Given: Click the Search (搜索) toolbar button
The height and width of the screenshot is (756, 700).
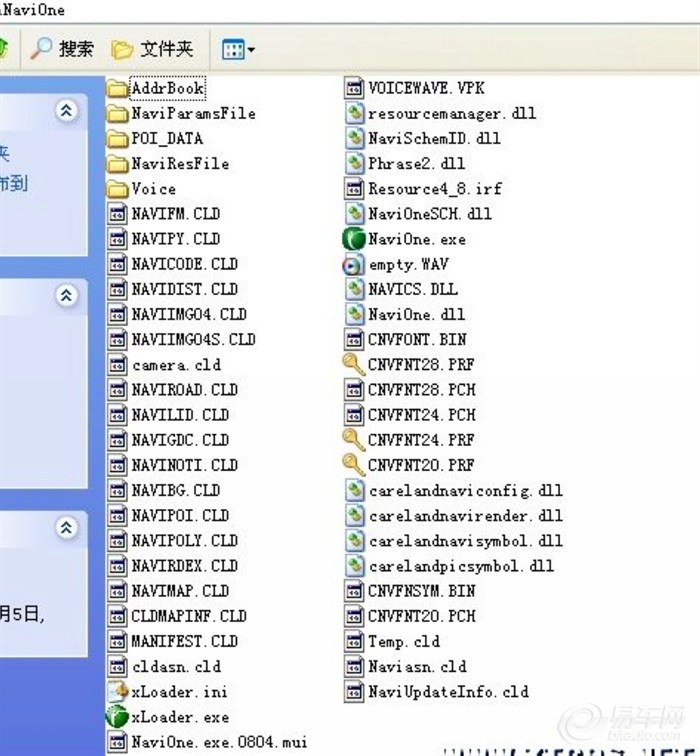Looking at the screenshot, I should (63, 48).
